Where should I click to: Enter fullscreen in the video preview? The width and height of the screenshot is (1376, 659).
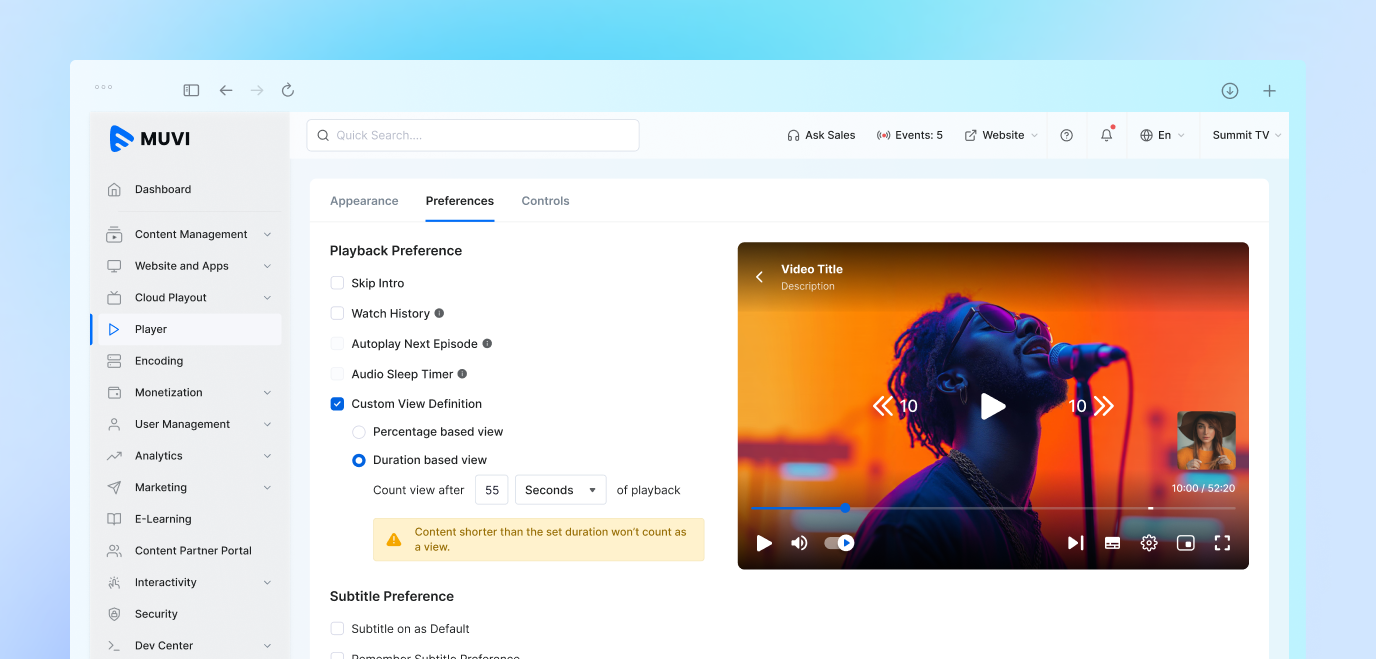point(1222,543)
